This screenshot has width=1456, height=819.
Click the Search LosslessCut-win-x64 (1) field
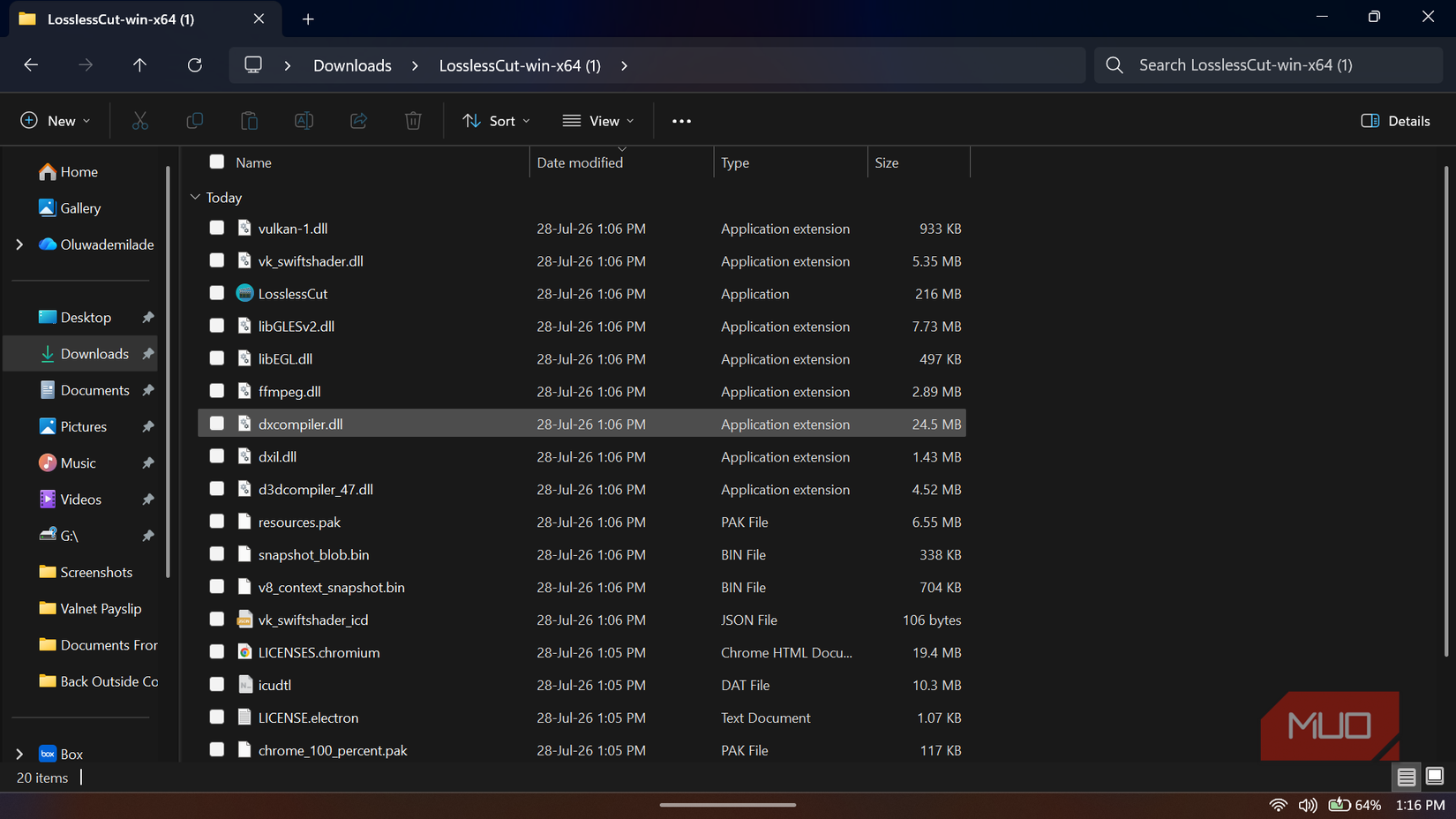pos(1269,65)
